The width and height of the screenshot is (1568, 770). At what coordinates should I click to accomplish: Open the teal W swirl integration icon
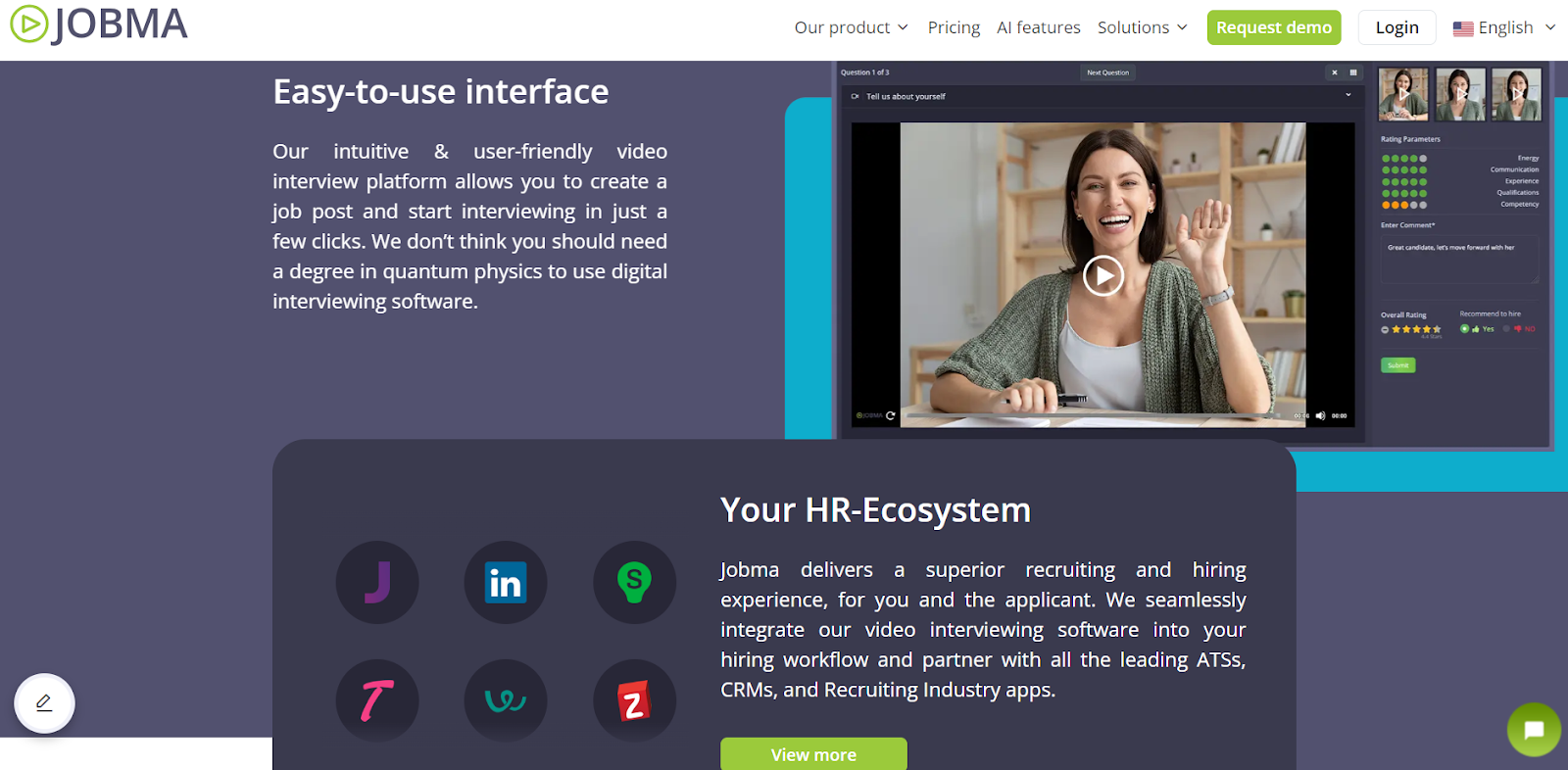[506, 700]
